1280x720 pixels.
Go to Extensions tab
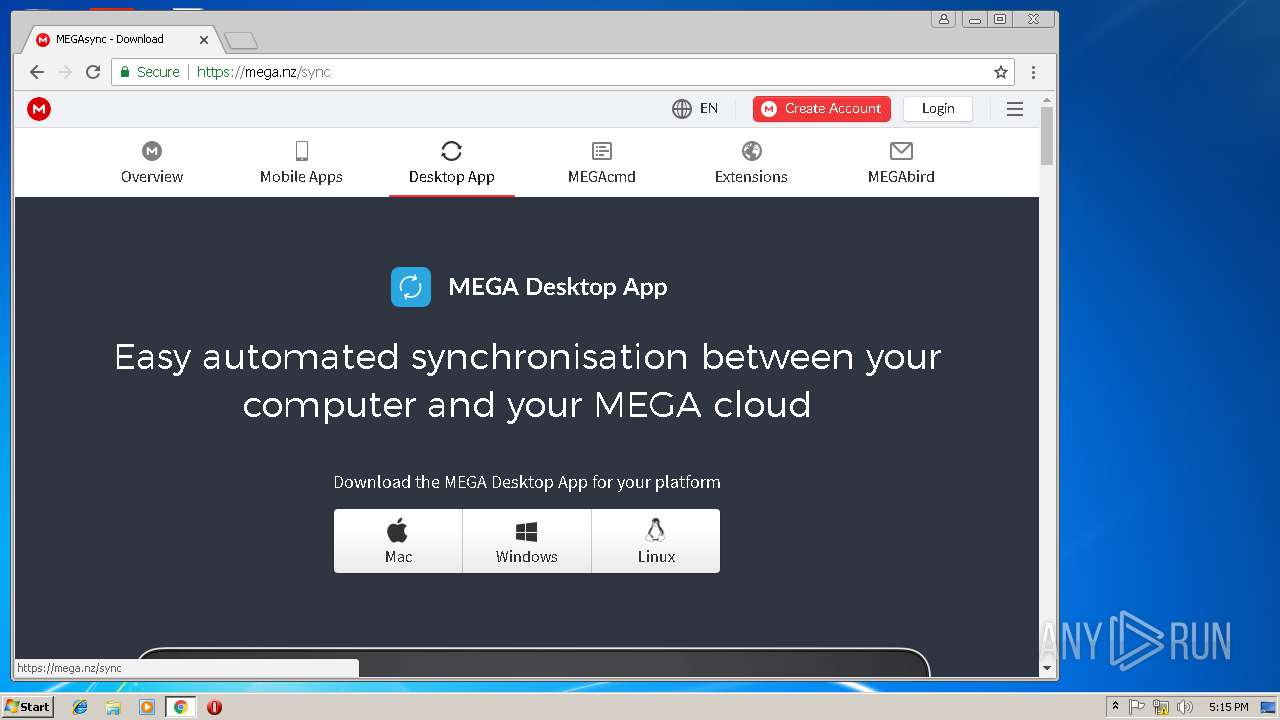751,163
